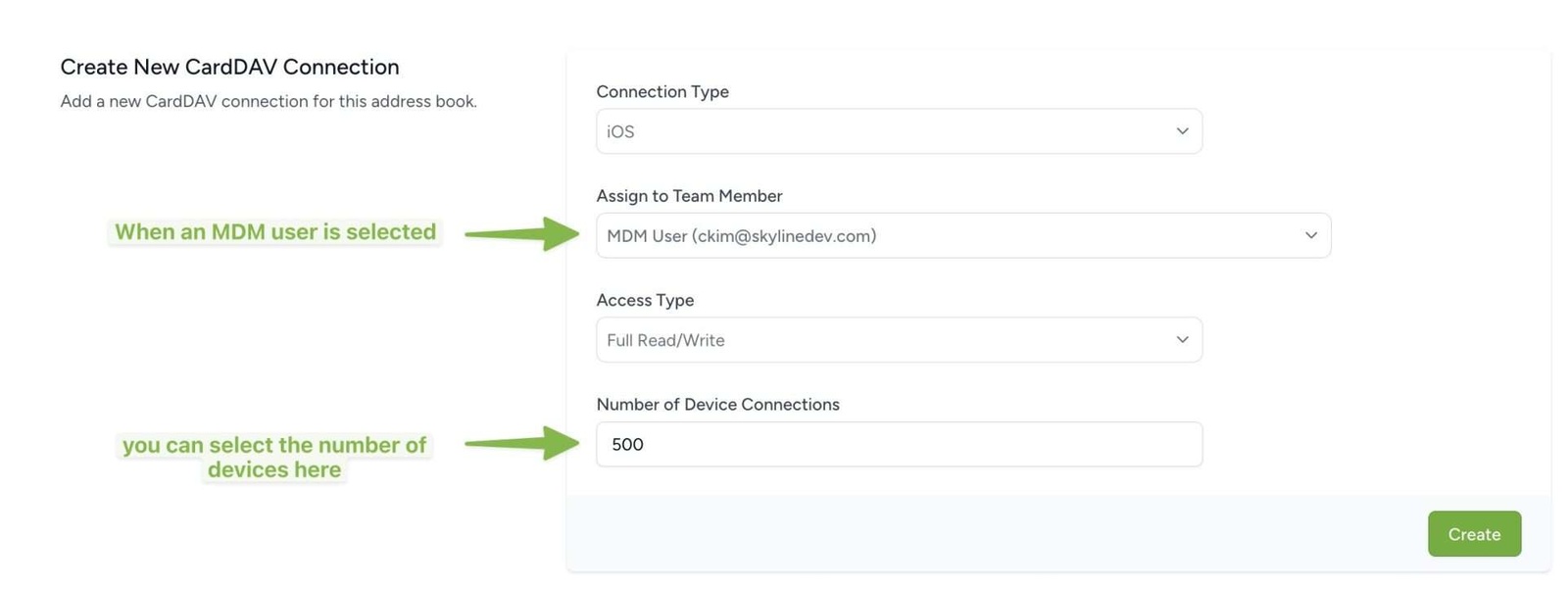1568x590 pixels.
Task: Click the "Assign to Team Member" label
Action: (x=689, y=196)
